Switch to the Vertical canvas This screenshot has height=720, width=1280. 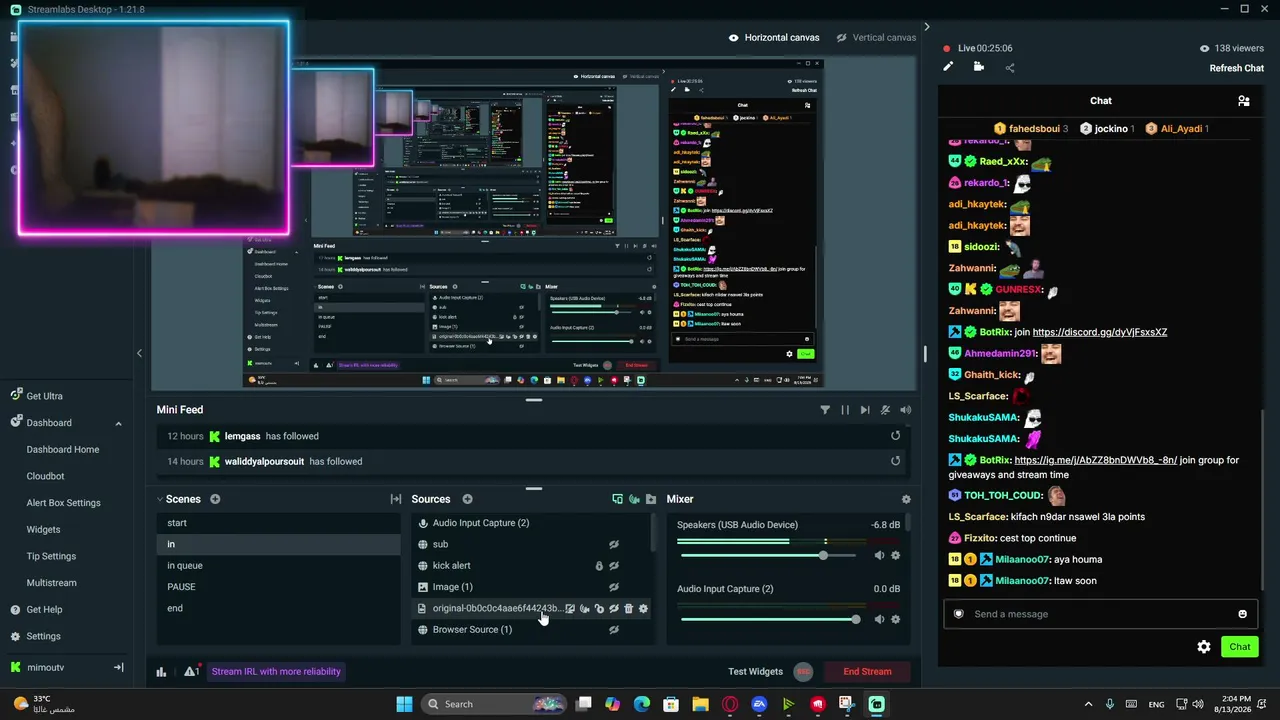point(877,38)
